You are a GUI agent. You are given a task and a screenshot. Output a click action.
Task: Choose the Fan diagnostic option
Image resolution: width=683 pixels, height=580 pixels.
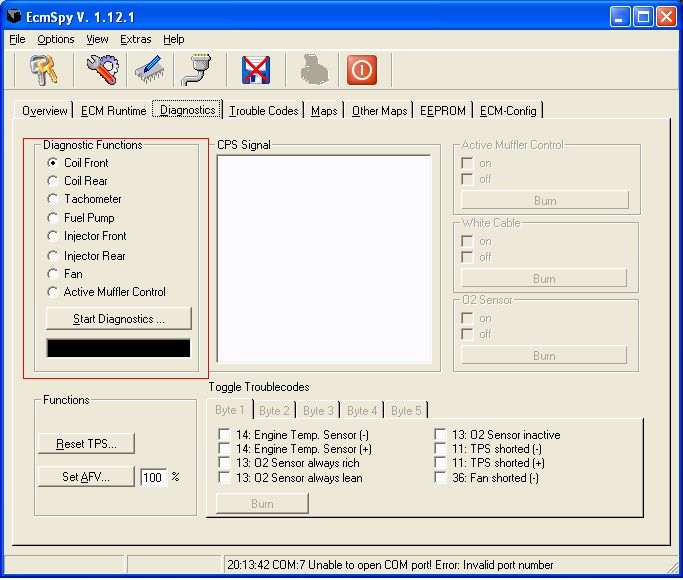click(53, 274)
